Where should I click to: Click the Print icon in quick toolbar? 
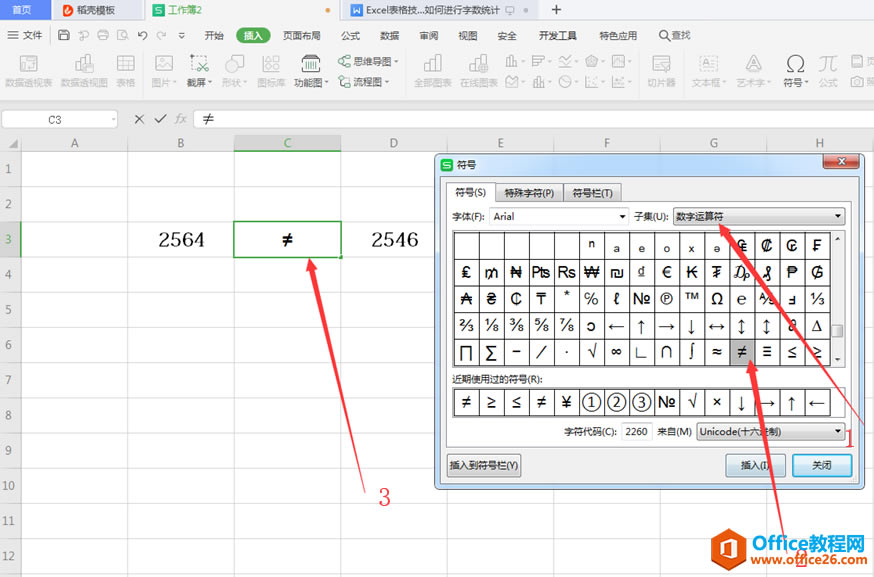tap(103, 35)
